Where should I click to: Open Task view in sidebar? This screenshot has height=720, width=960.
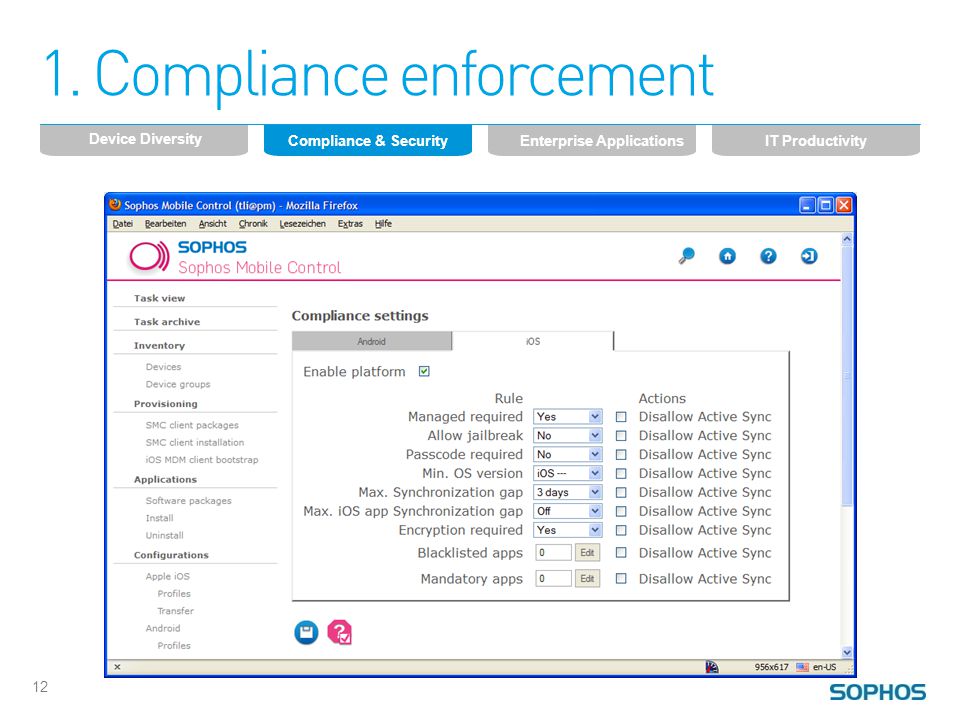(159, 298)
